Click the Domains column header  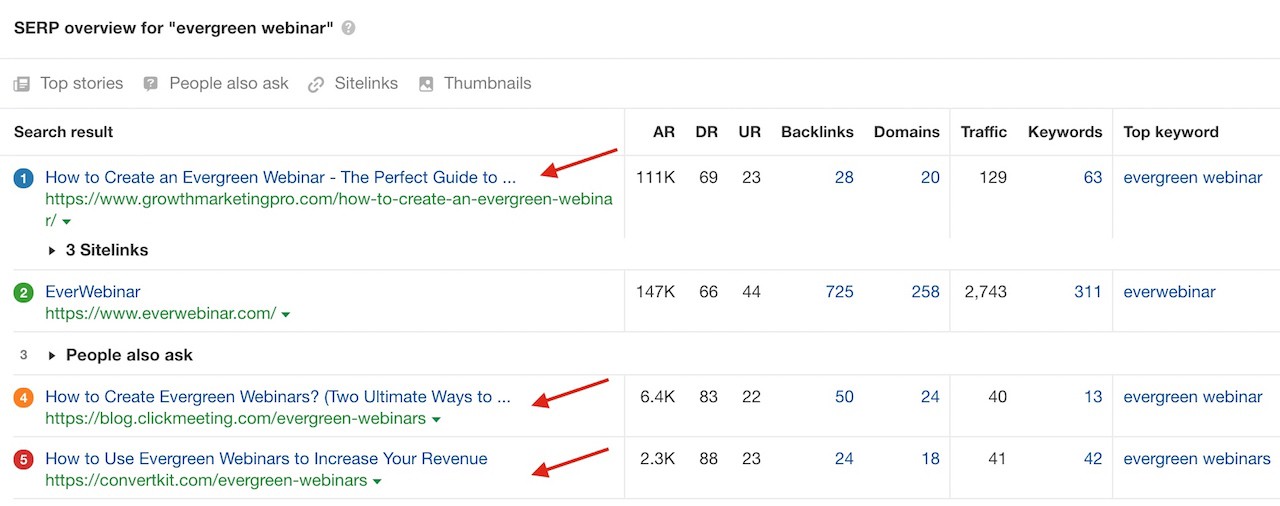[x=907, y=132]
